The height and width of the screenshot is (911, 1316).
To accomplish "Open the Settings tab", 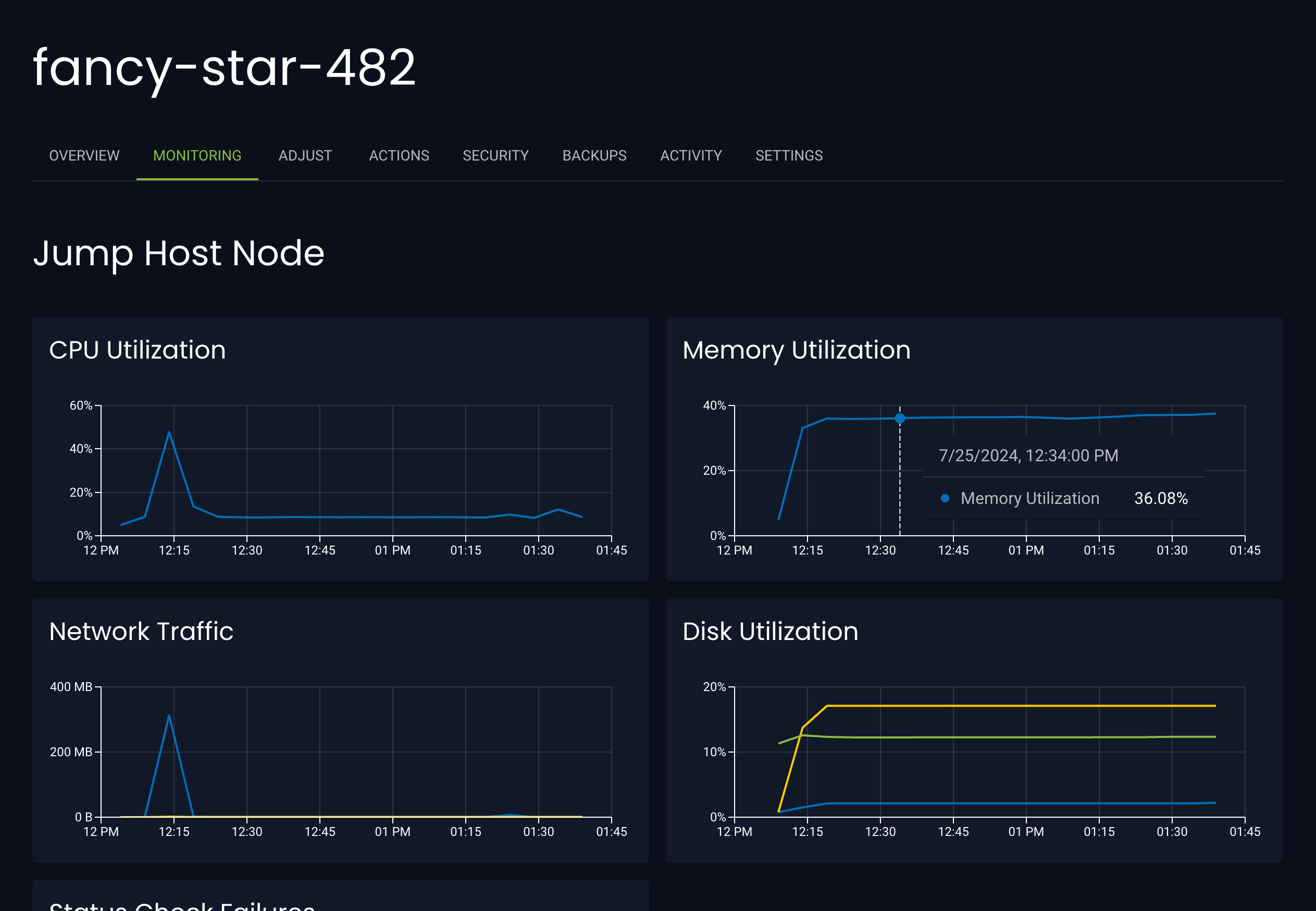I will pyautogui.click(x=788, y=155).
